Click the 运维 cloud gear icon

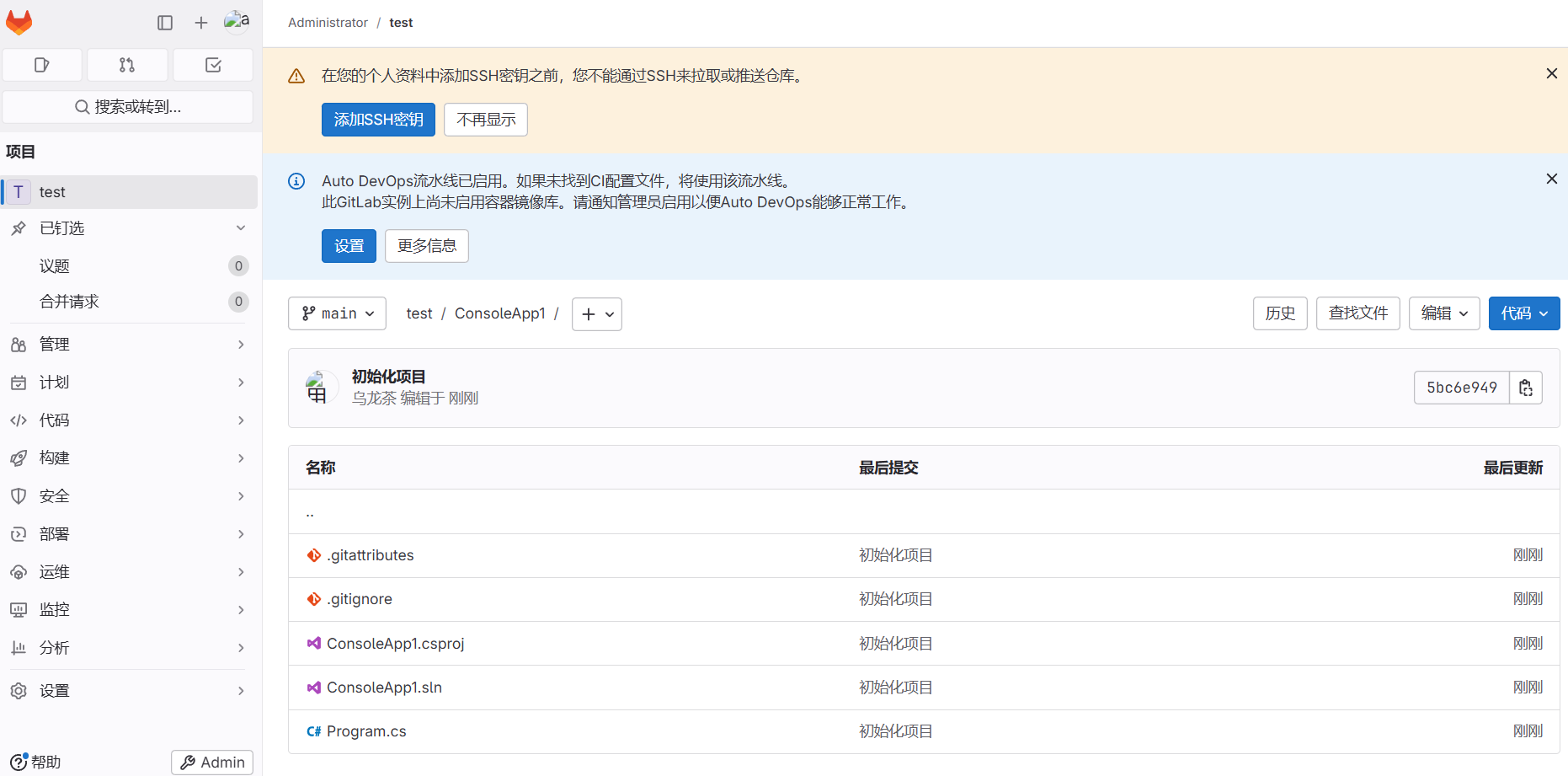point(19,572)
